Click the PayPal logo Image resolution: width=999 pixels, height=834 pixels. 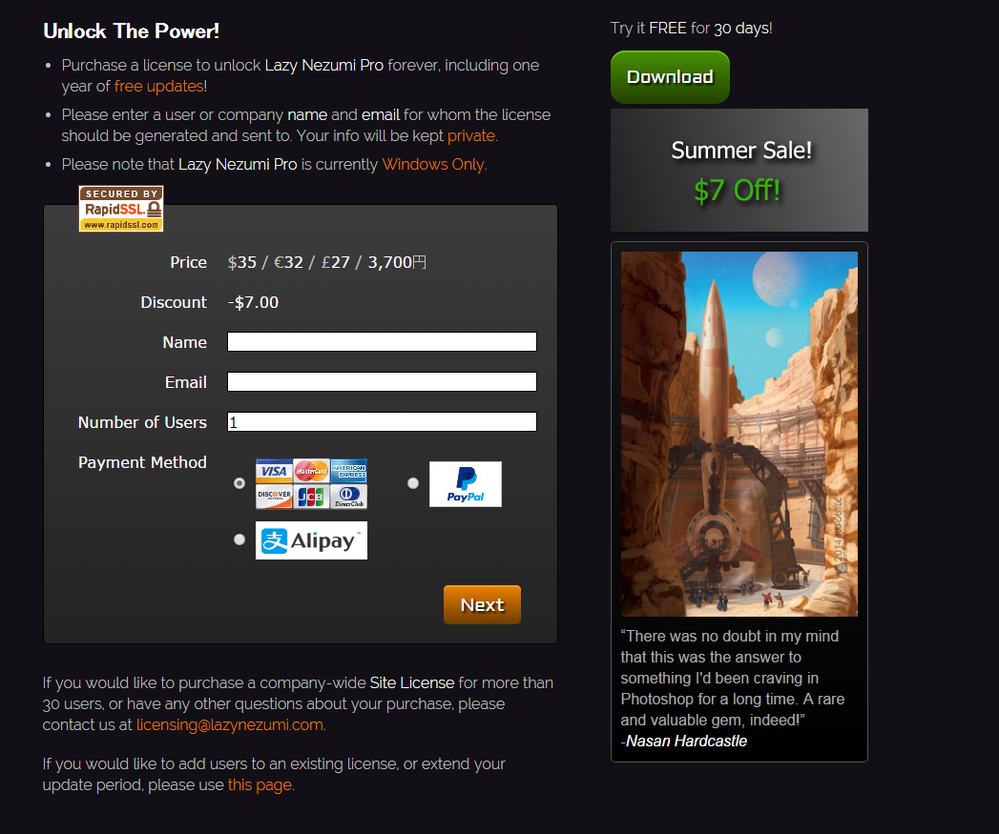465,484
